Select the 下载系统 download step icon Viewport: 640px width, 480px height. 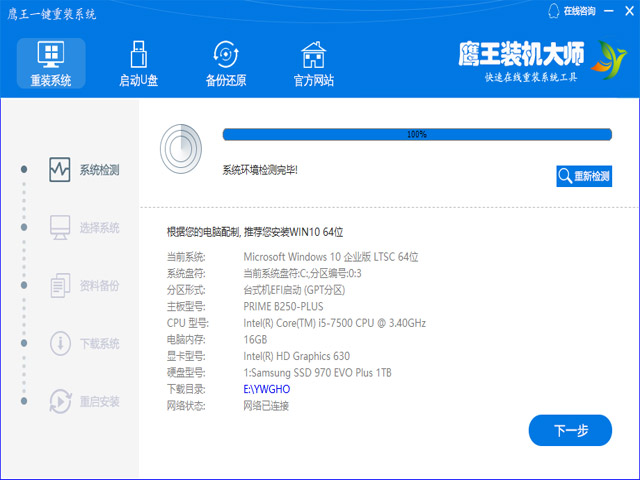[60, 343]
